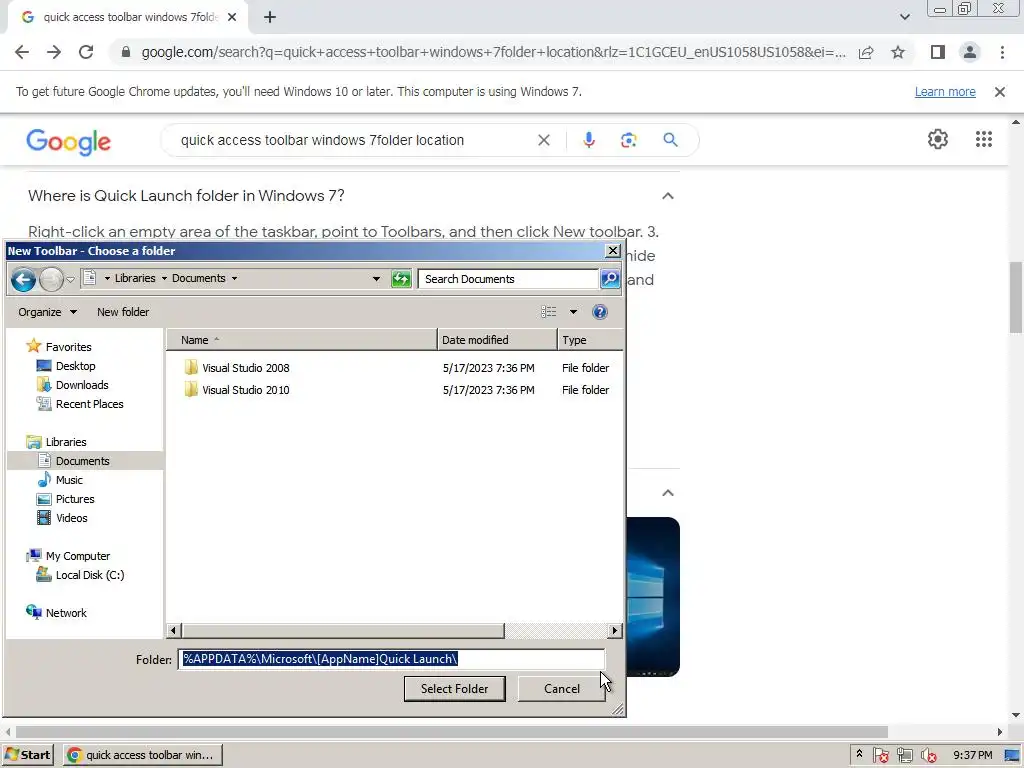1024x768 pixels.
Task: Expand the address path history dropdown
Action: 376,279
